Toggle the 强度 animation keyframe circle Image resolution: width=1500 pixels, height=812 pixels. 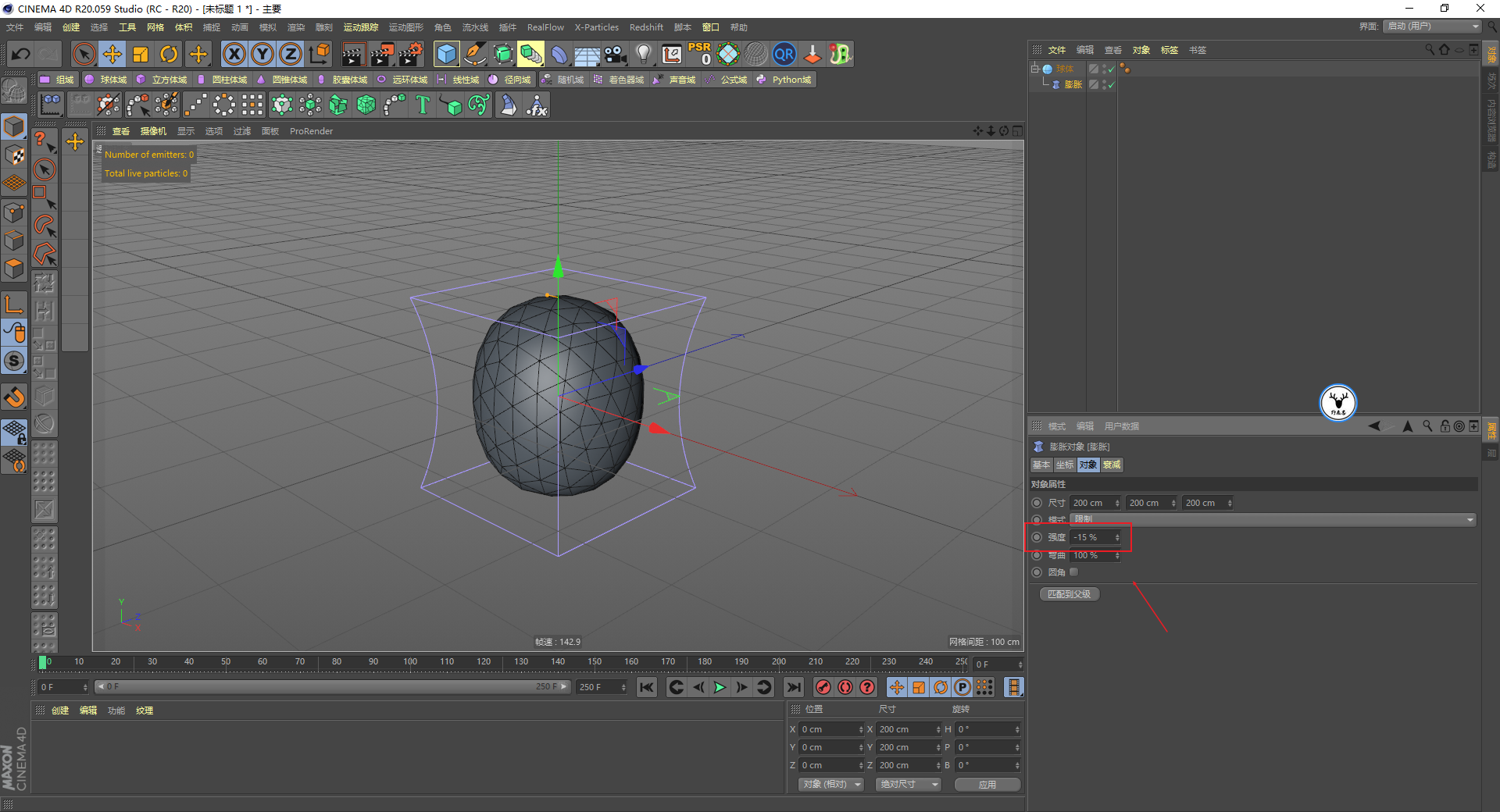pos(1037,537)
